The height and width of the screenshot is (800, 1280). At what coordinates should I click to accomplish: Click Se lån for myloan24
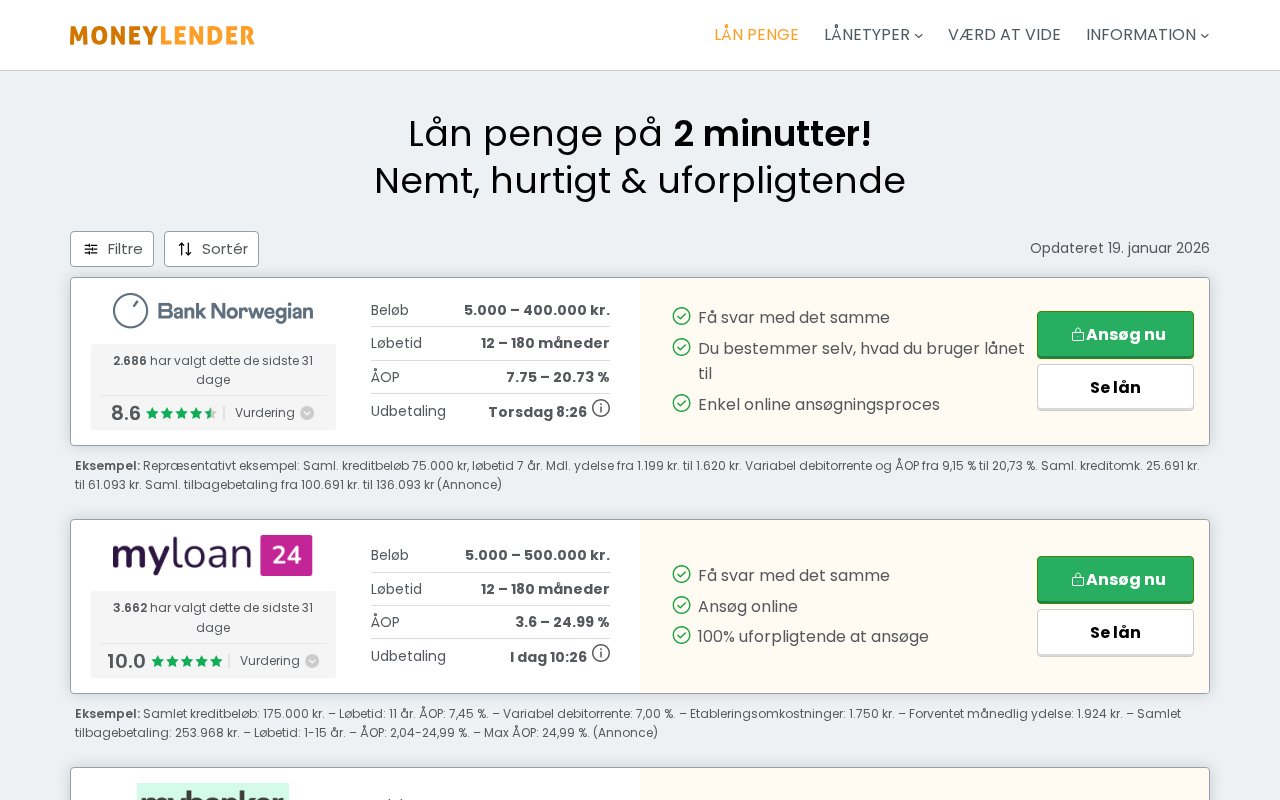pos(1115,632)
